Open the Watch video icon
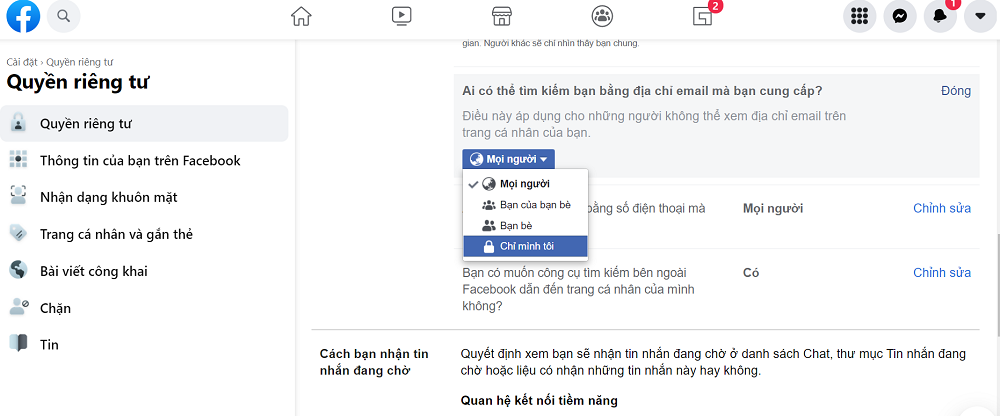This screenshot has height=416, width=1000. (401, 16)
